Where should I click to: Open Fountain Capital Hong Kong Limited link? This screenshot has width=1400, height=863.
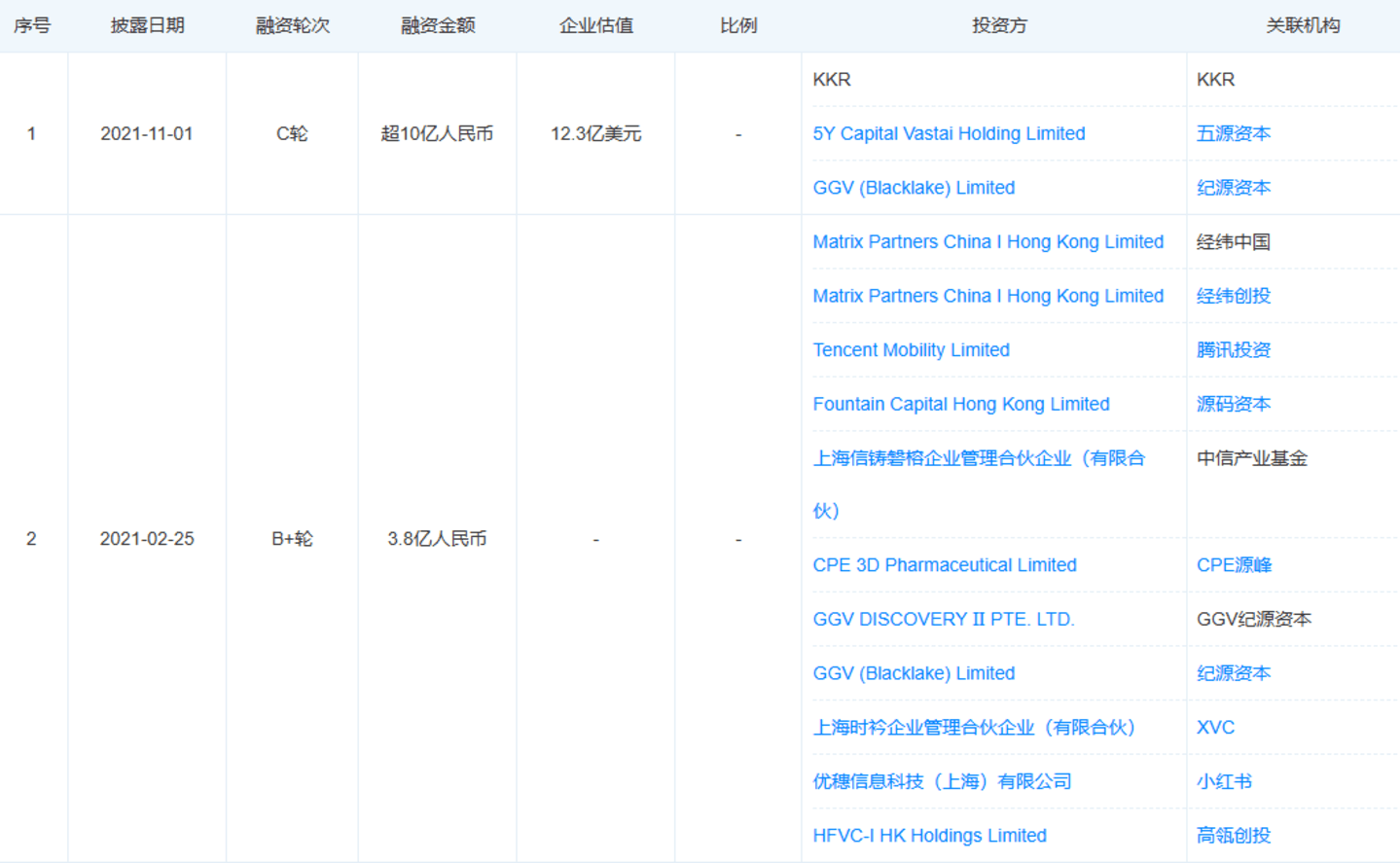[961, 404]
